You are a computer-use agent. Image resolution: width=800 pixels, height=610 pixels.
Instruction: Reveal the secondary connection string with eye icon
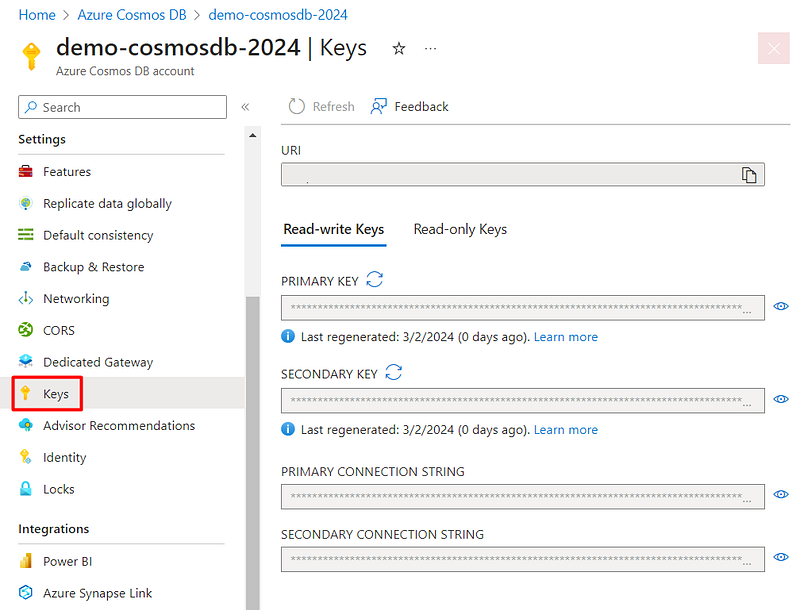pyautogui.click(x=781, y=557)
